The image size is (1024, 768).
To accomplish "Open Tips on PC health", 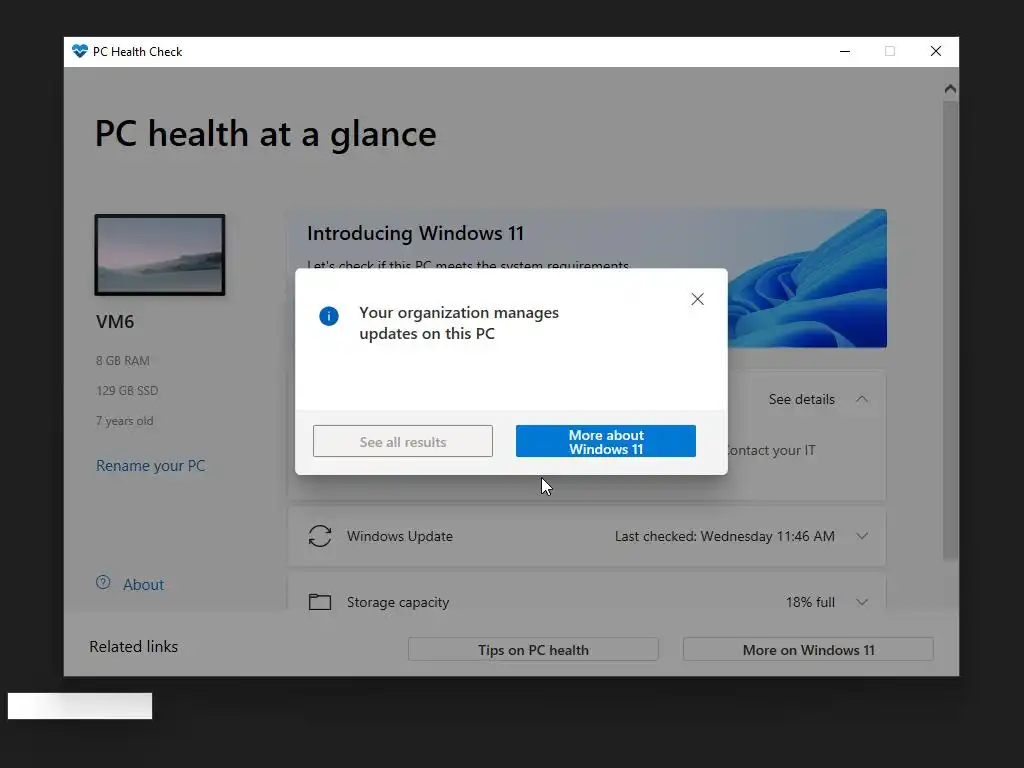I will coord(533,650).
